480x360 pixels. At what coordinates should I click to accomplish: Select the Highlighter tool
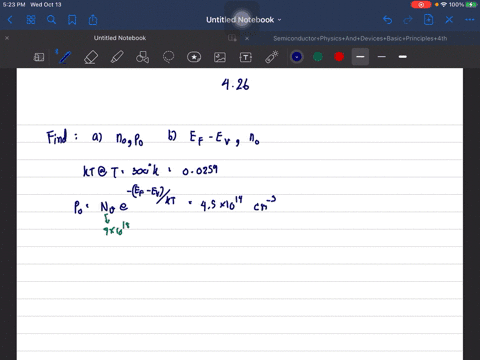117,57
